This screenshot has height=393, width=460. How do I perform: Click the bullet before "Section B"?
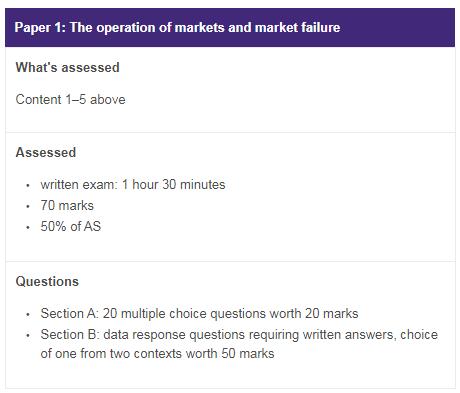[x=28, y=335]
